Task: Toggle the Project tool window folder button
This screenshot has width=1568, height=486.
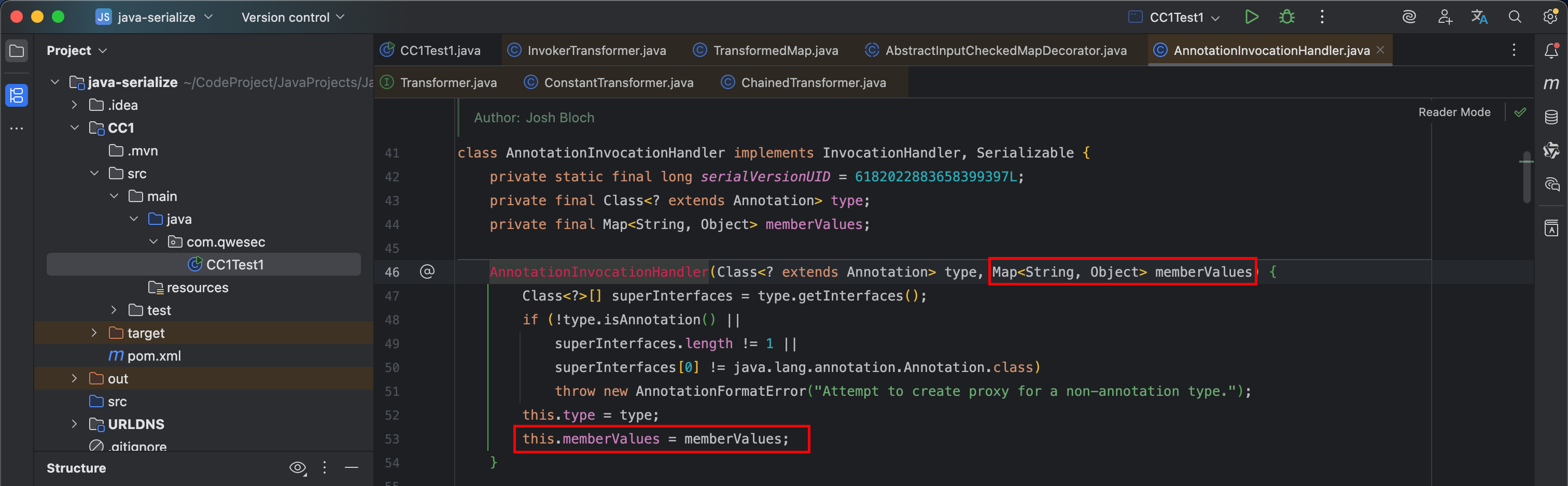Action: tap(17, 51)
